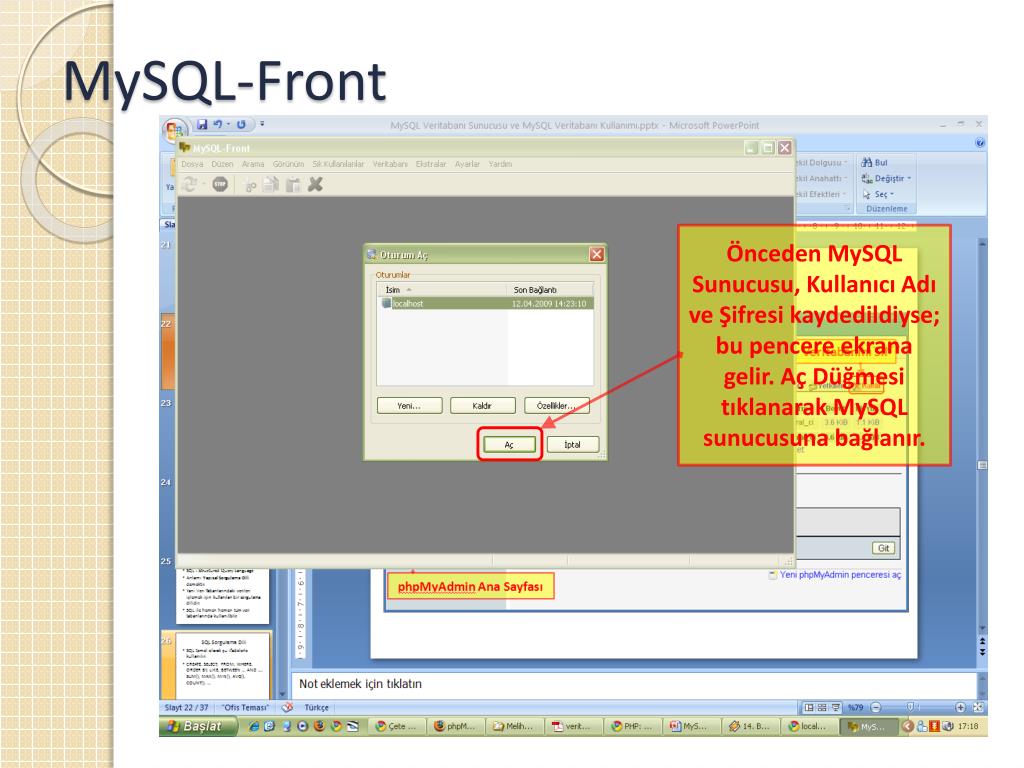The width and height of the screenshot is (1024, 768).
Task: Click the scissors cut icon in MySQL-Front
Action: (250, 185)
